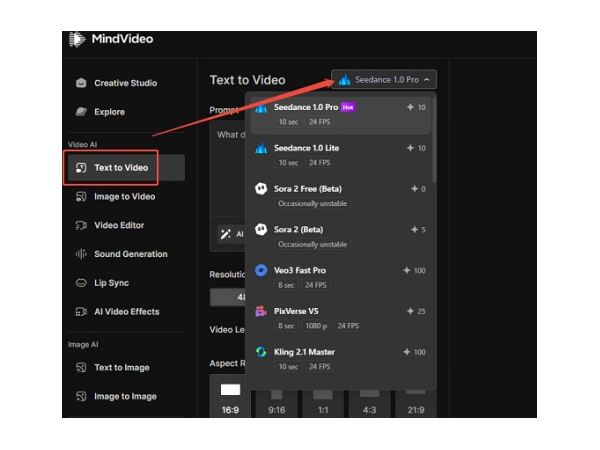This screenshot has width=600, height=450.
Task: Select the 16:9 aspect ratio
Action: pyautogui.click(x=230, y=398)
